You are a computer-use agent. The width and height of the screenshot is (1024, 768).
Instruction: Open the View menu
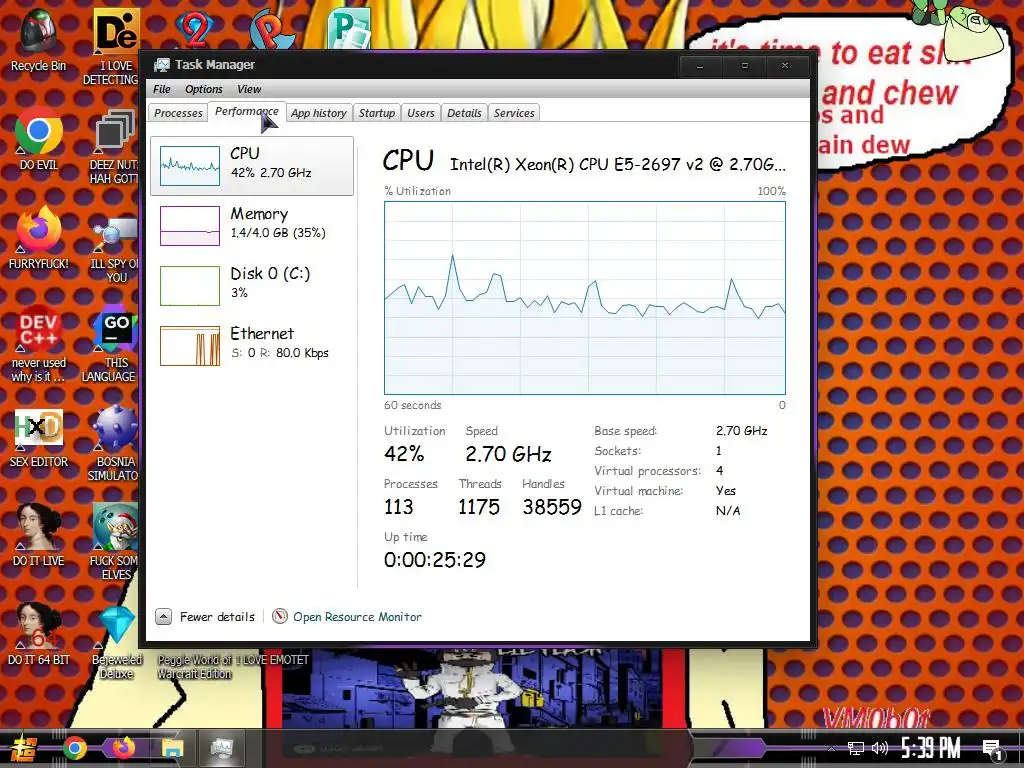[x=249, y=89]
